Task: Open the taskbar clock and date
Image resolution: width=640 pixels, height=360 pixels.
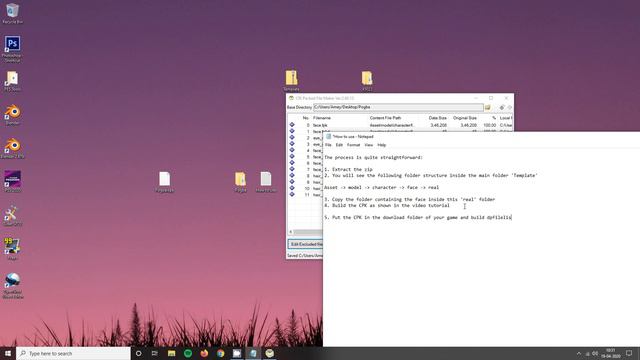Action: pos(611,353)
